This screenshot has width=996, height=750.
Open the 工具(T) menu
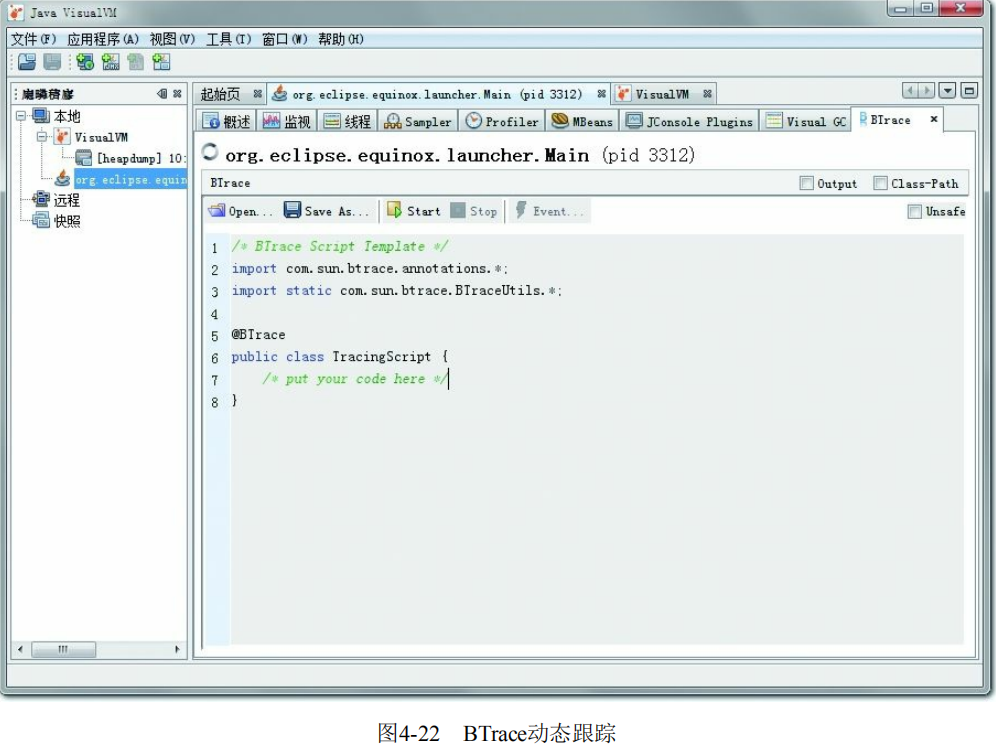click(229, 39)
